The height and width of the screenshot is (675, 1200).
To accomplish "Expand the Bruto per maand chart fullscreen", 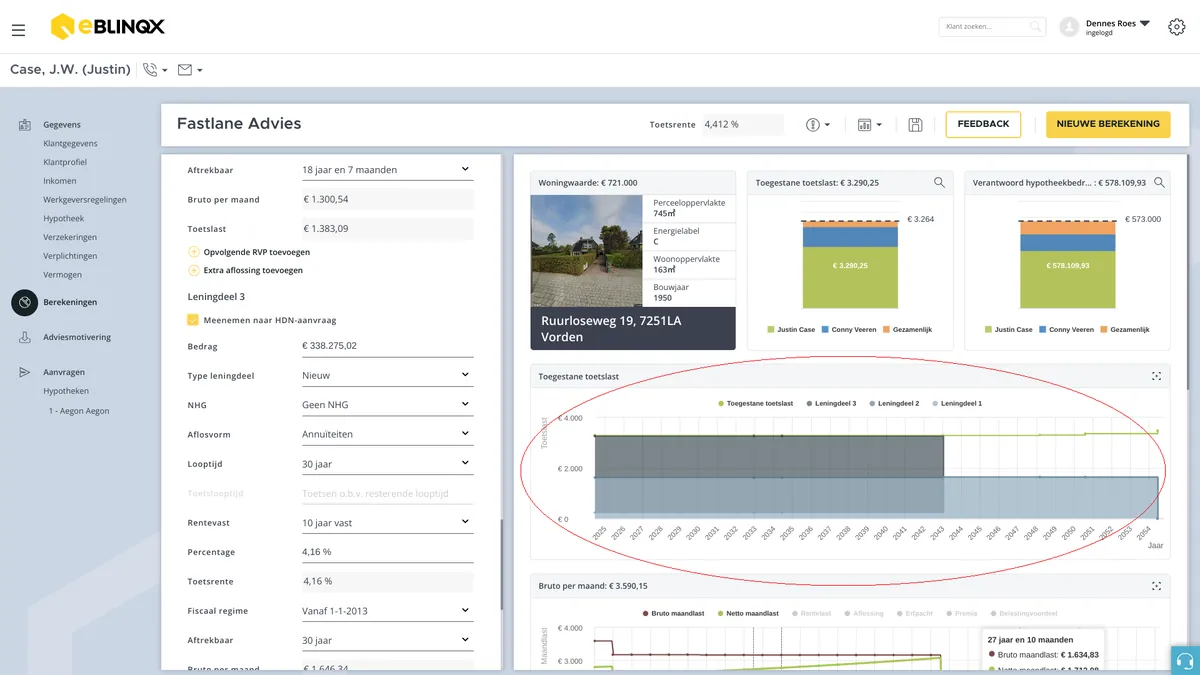I will coord(1157,586).
